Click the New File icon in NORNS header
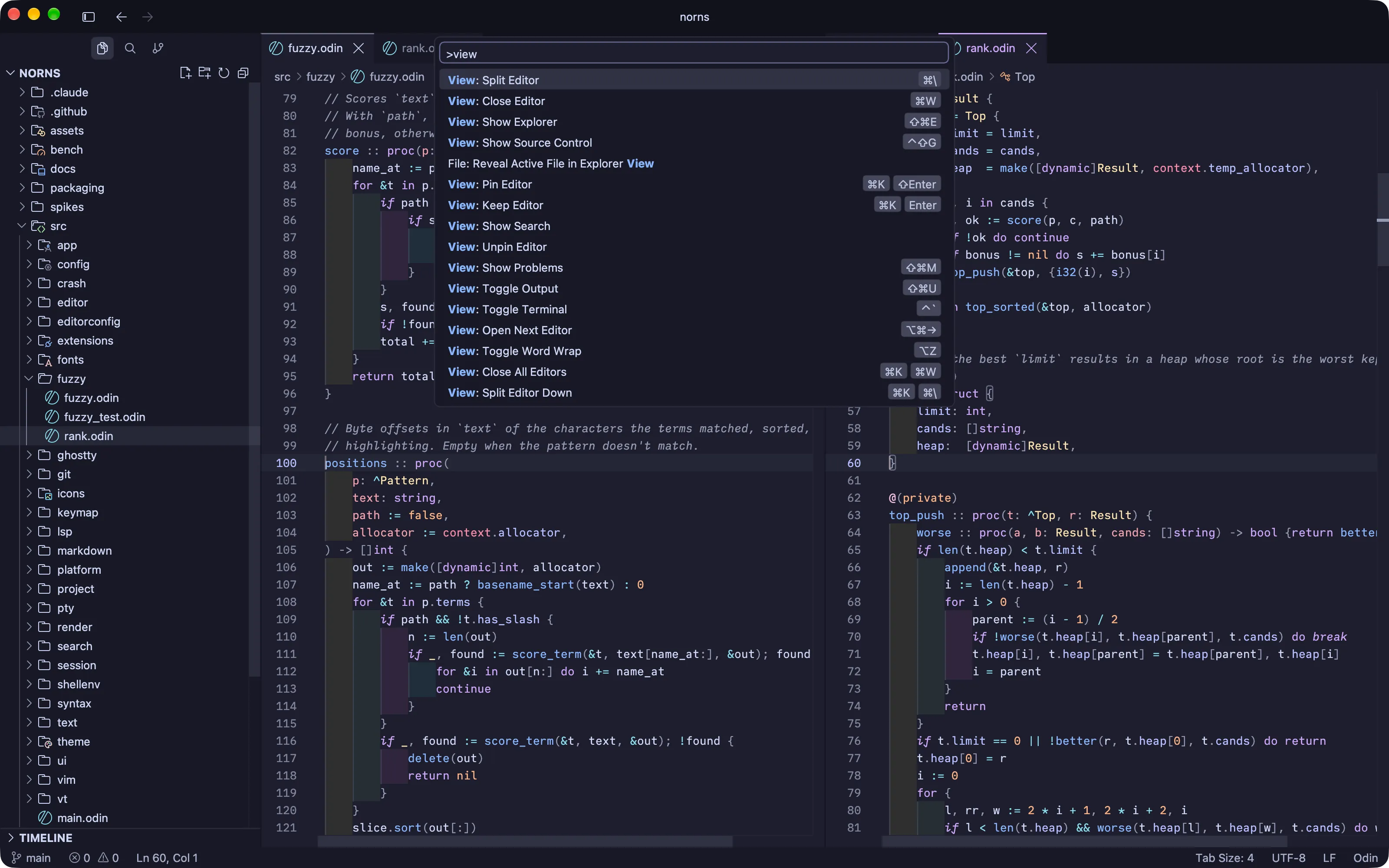1389x868 pixels. click(x=185, y=73)
